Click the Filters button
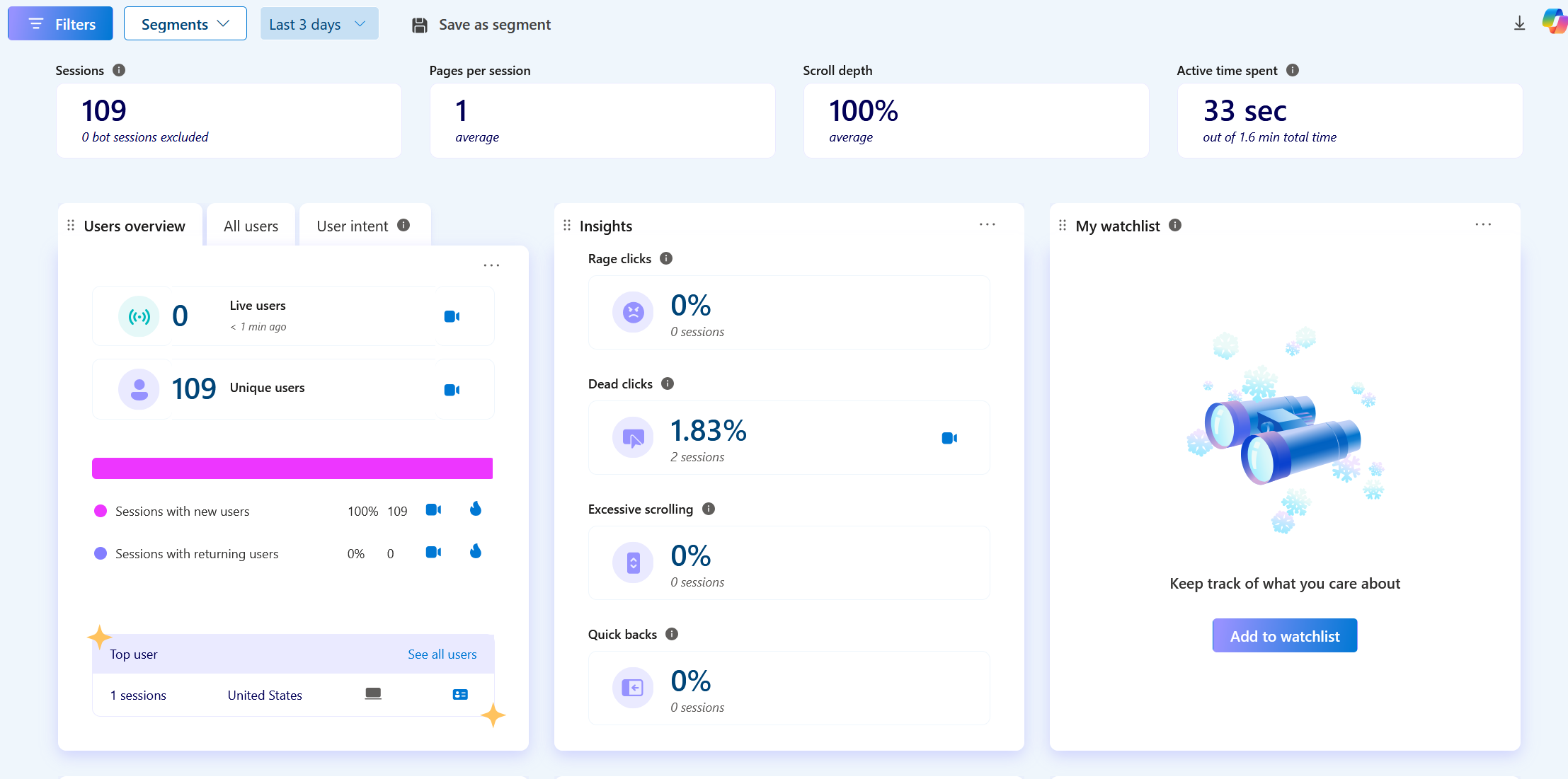Image resolution: width=1568 pixels, height=779 pixels. tap(61, 24)
